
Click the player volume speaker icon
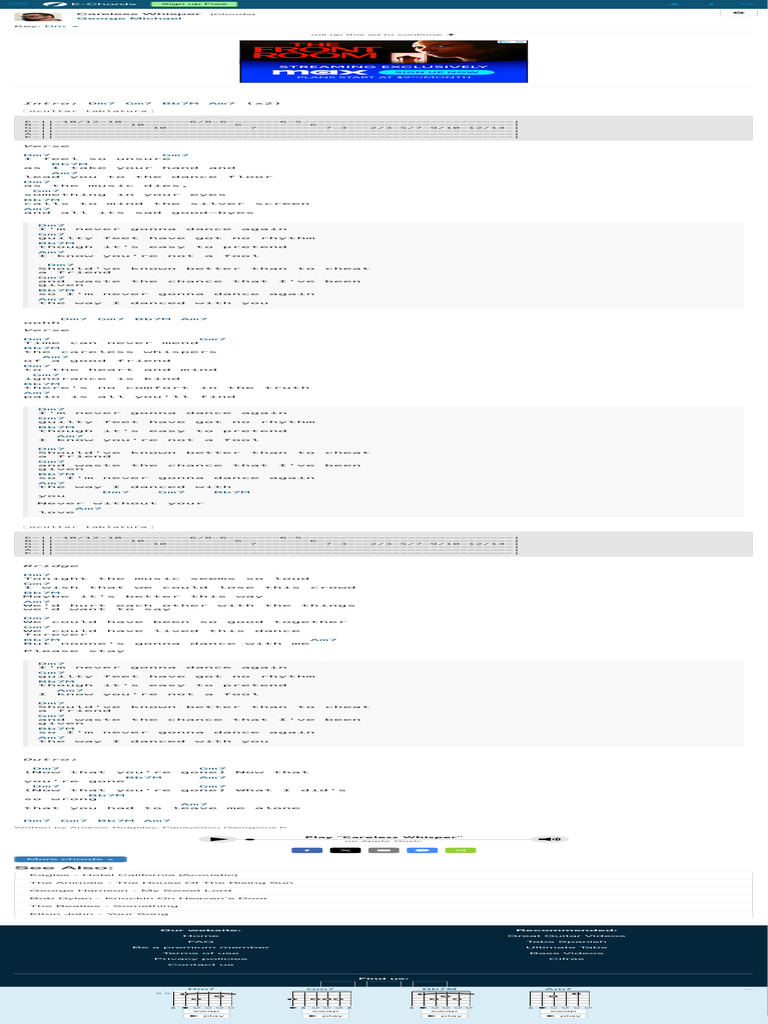(x=550, y=839)
